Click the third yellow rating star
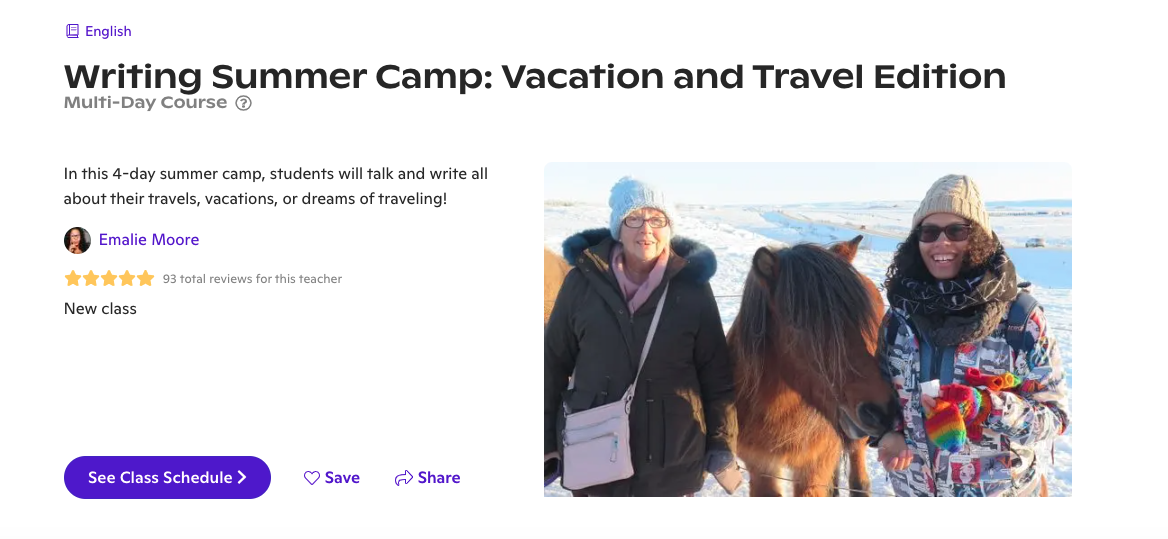 point(109,279)
